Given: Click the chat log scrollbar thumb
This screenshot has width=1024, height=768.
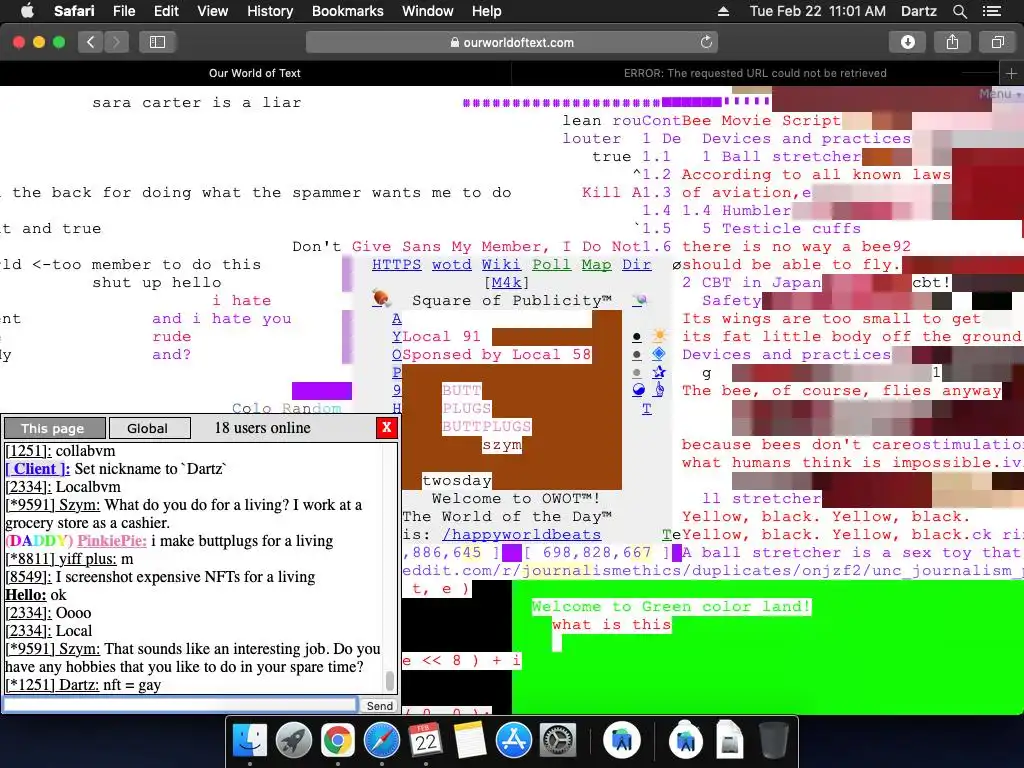Looking at the screenshot, I should click(390, 680).
